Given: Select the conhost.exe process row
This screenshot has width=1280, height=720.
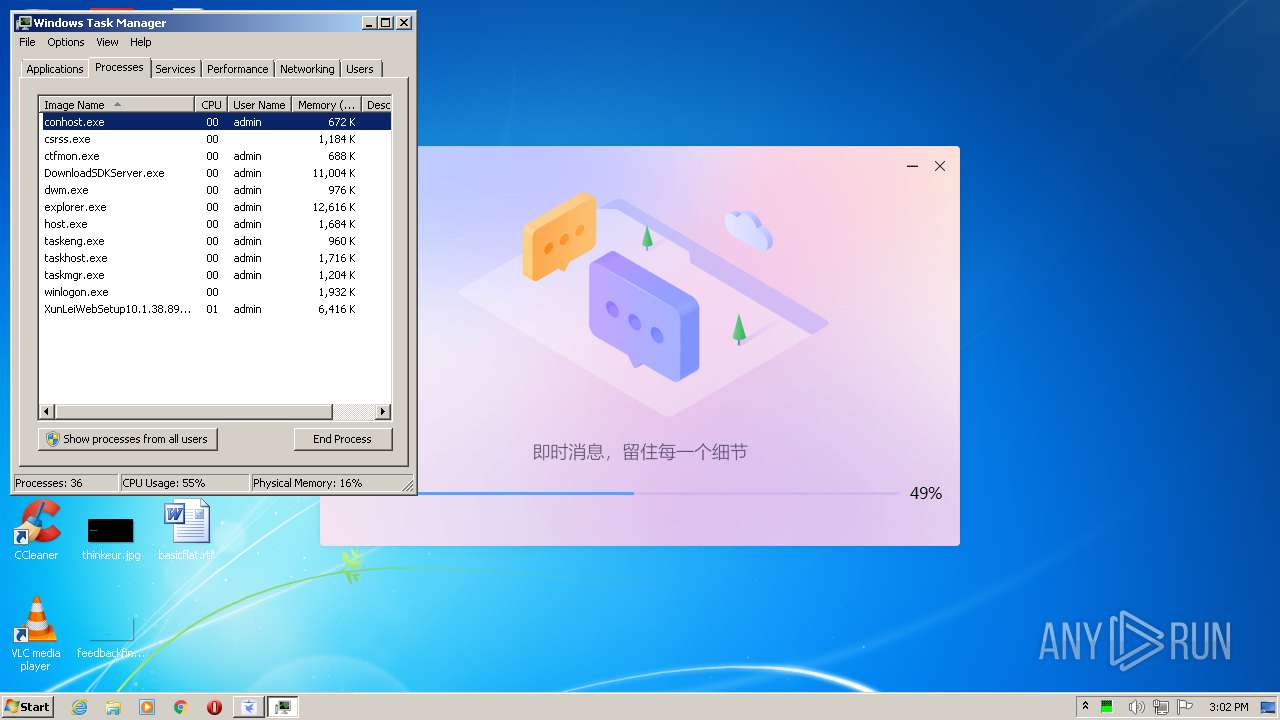Looking at the screenshot, I should 215,122.
